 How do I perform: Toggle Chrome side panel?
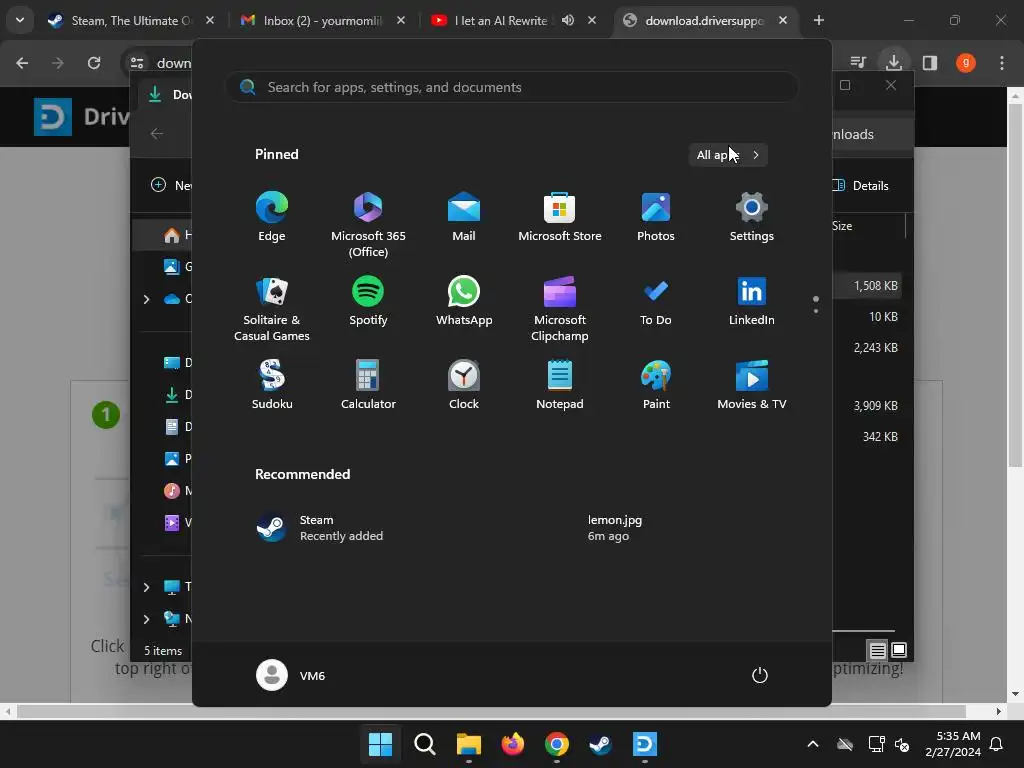point(930,63)
